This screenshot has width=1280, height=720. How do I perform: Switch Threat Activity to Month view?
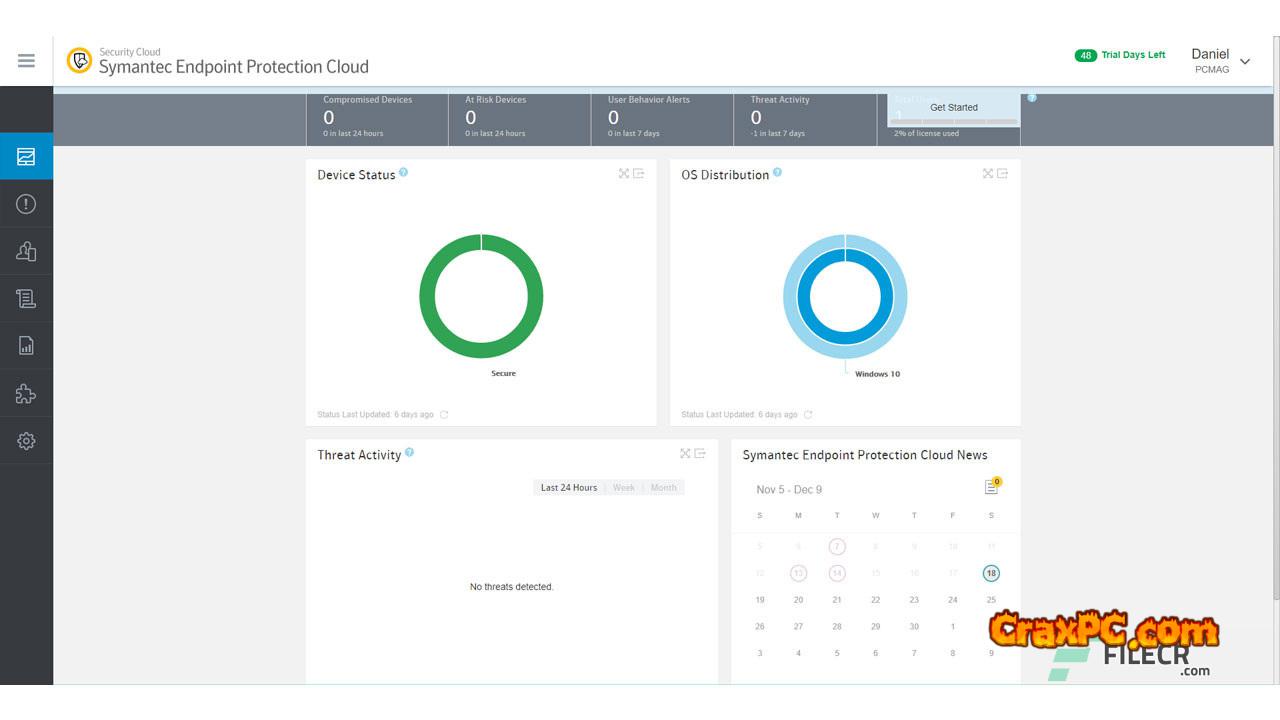664,488
